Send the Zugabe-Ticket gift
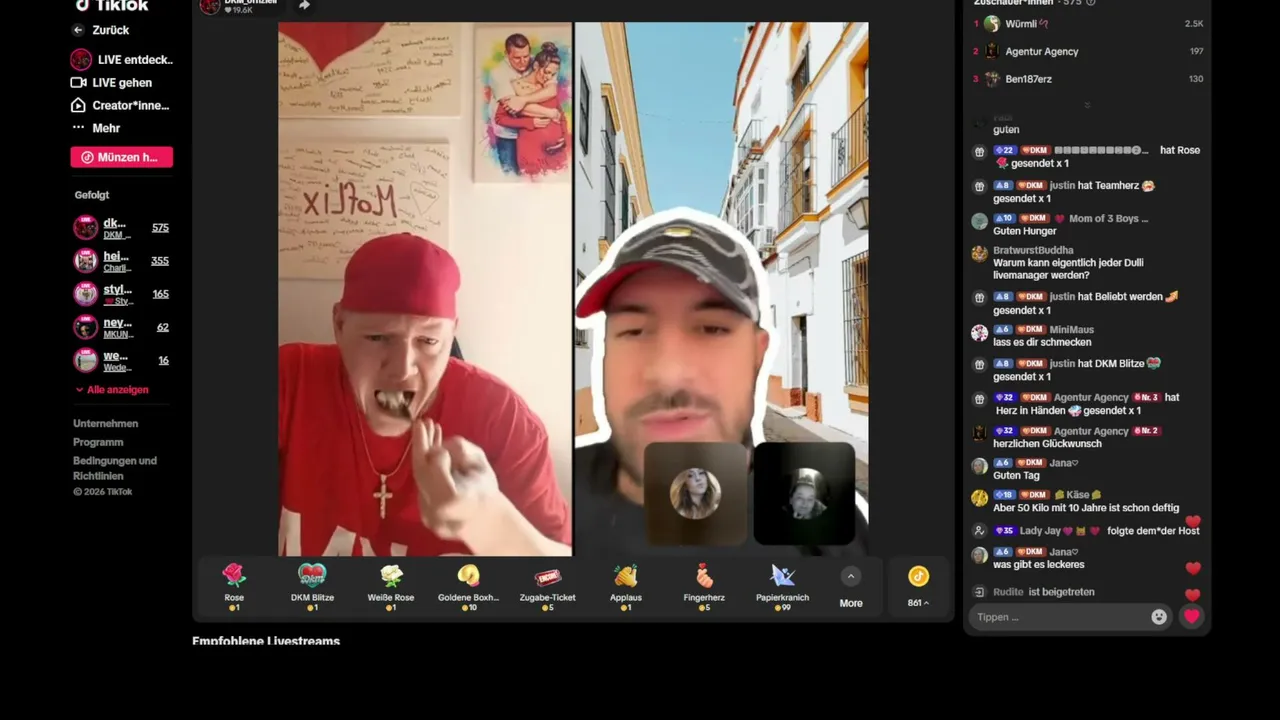Viewport: 1280px width, 720px height. click(x=547, y=587)
